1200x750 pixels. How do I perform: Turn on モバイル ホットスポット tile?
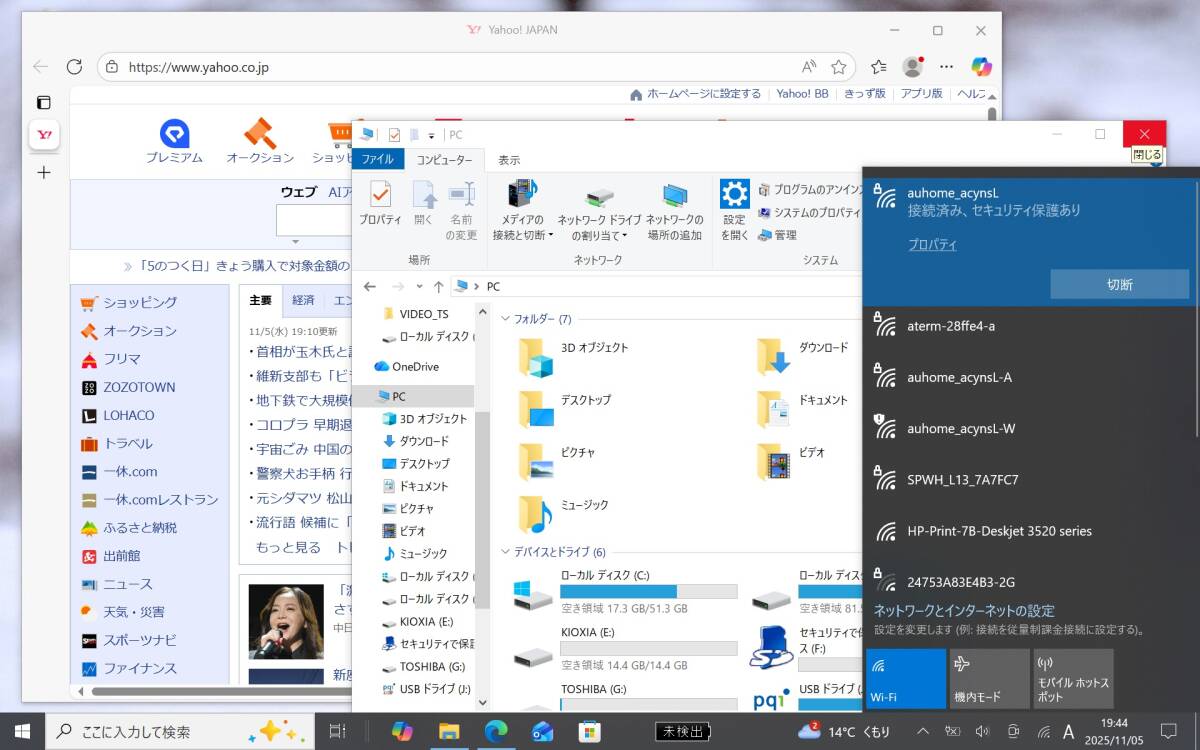tap(1073, 678)
